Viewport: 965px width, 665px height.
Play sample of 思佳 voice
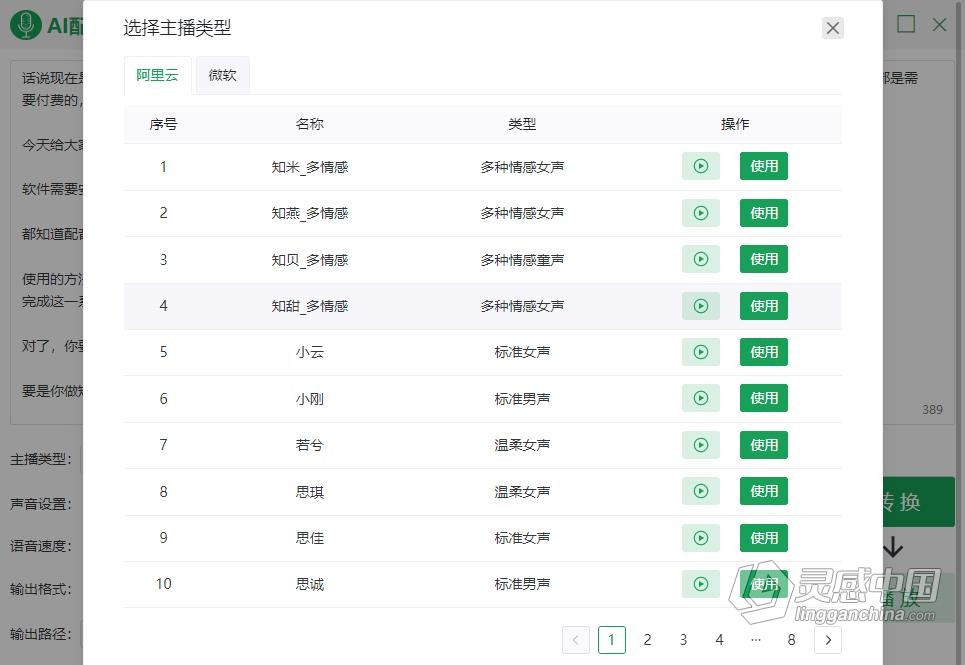point(700,538)
